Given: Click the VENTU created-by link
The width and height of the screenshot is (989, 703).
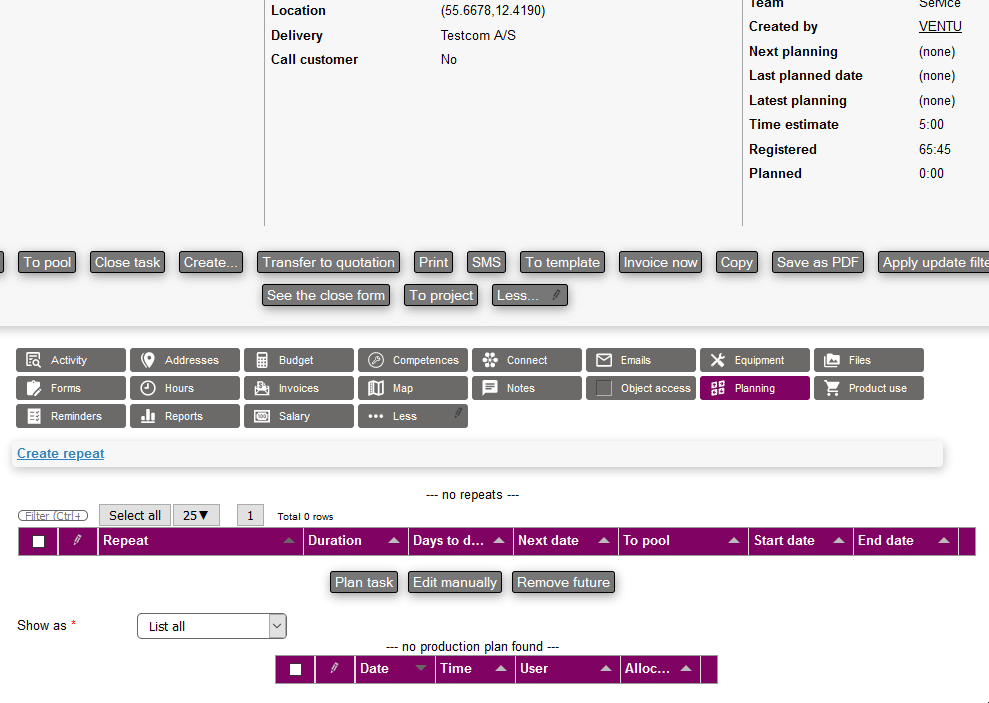Looking at the screenshot, I should pos(940,27).
